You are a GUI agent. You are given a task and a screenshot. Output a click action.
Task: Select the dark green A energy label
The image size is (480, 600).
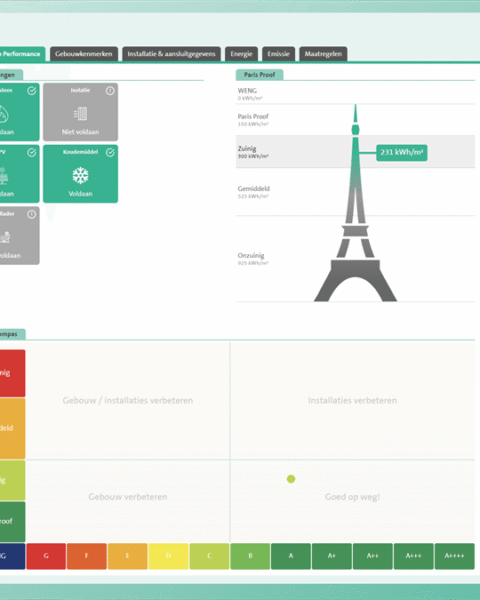(x=291, y=556)
